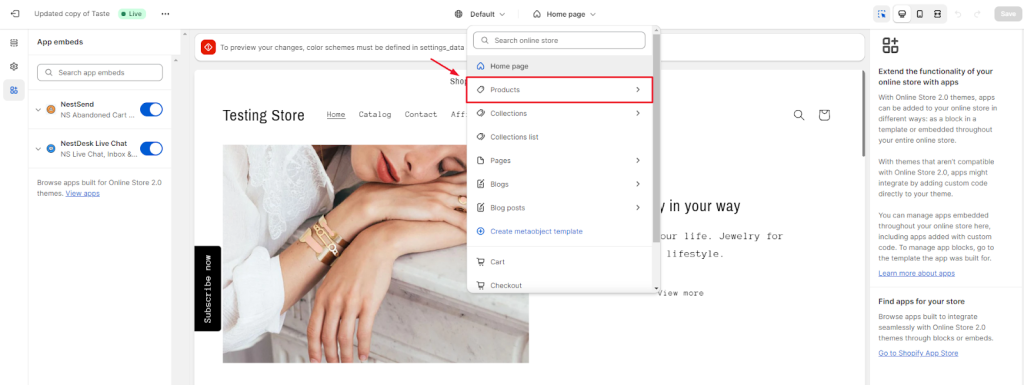This screenshot has width=1024, height=385.
Task: Expand the Products submenu arrow
Action: [638, 89]
